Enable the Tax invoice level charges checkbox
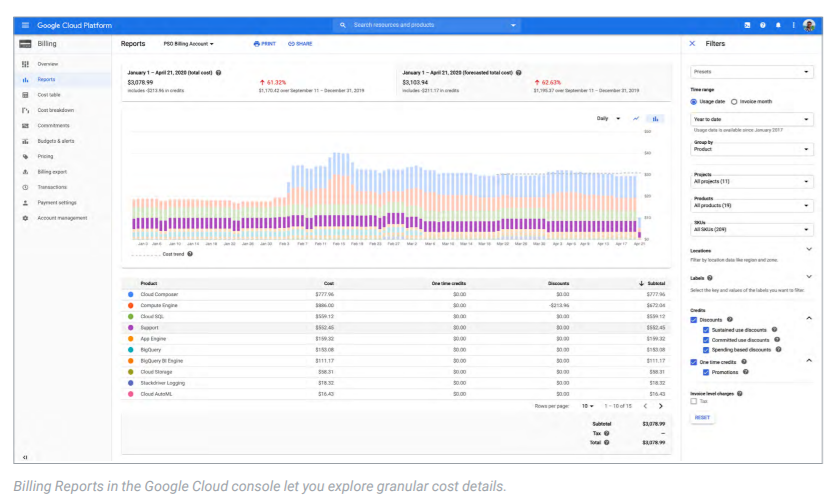 click(693, 401)
